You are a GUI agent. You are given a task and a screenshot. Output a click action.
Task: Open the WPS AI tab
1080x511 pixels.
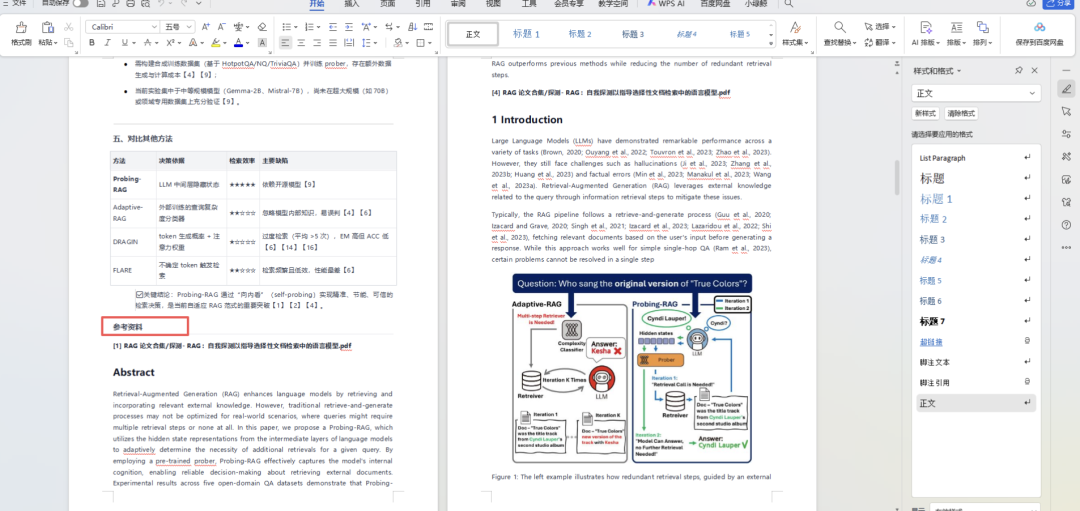click(665, 3)
